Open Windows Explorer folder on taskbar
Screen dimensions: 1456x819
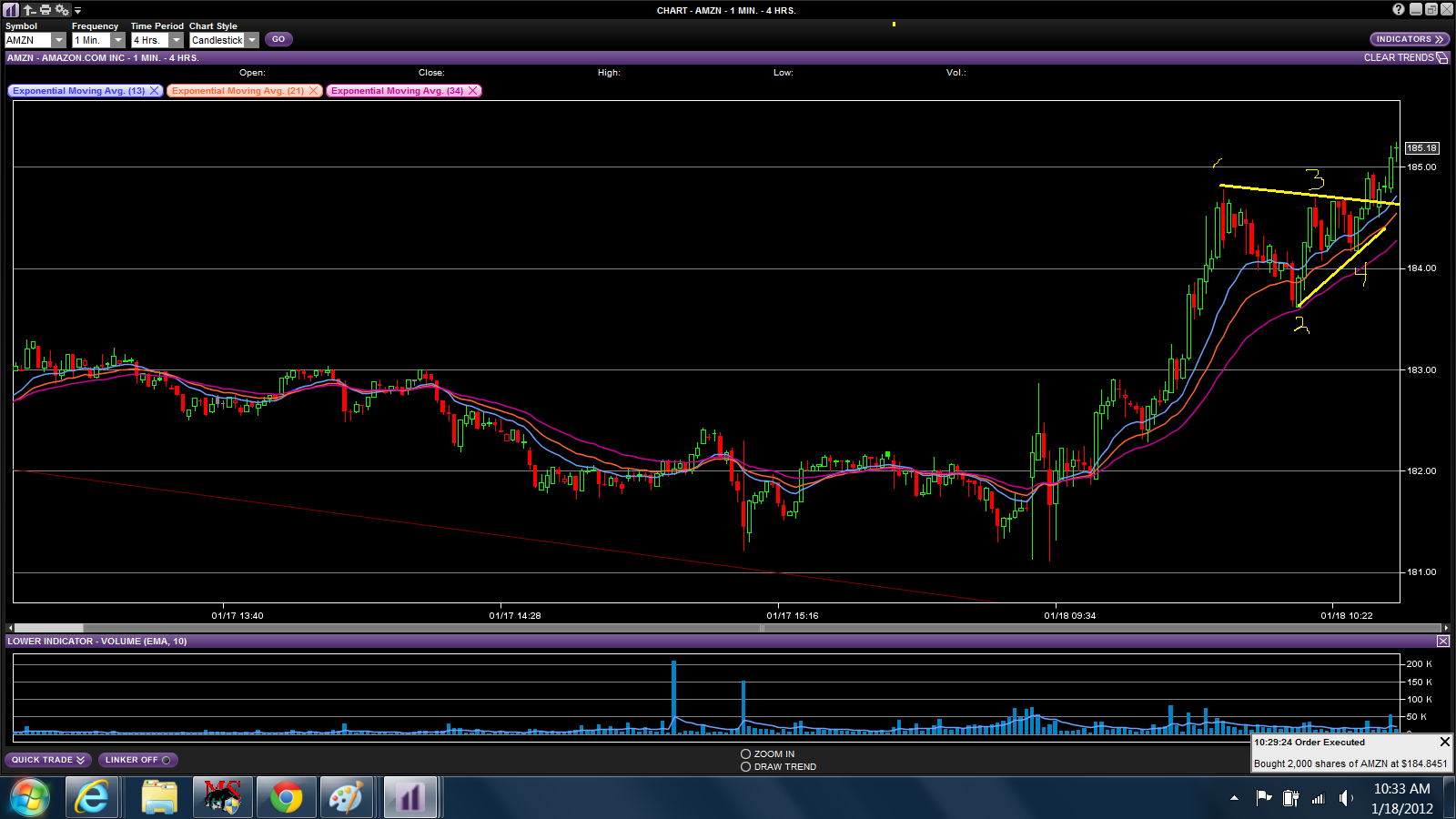click(159, 798)
